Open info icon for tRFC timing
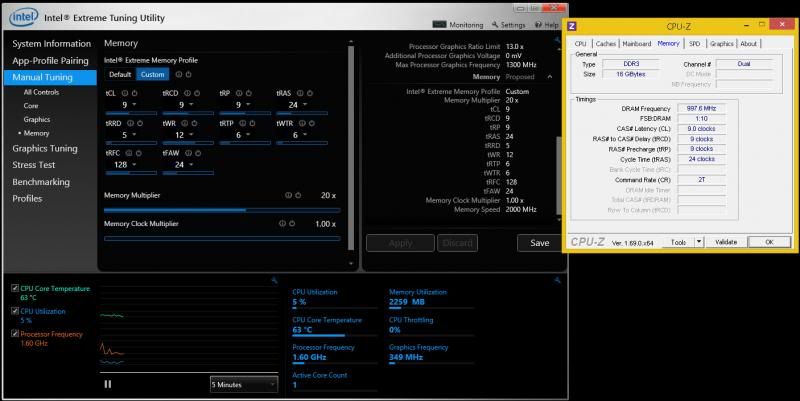 coord(129,153)
